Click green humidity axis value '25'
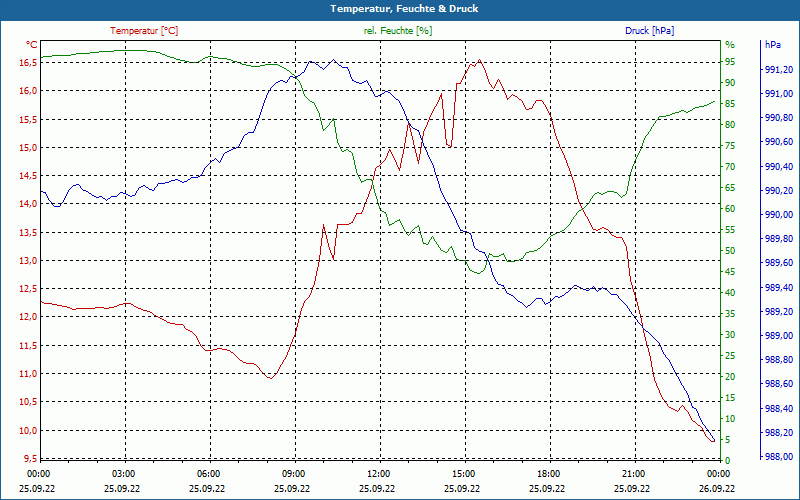Viewport: 800px width, 500px height. coord(730,356)
